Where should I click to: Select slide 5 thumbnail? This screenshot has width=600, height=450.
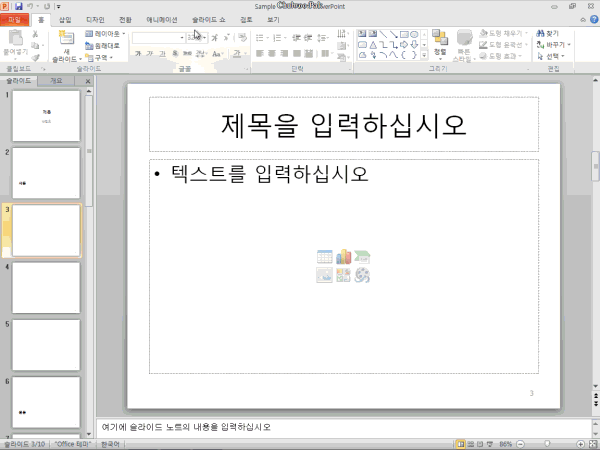pyautogui.click(x=46, y=345)
